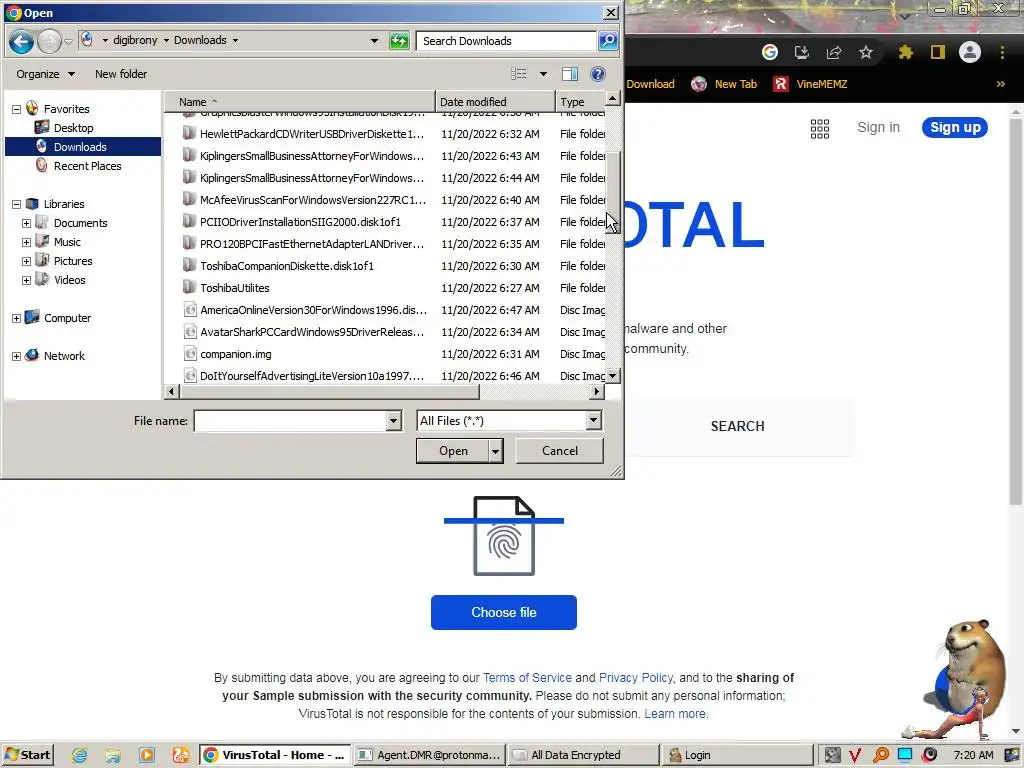
Task: Select Downloads in Favorites
Action: [82, 147]
